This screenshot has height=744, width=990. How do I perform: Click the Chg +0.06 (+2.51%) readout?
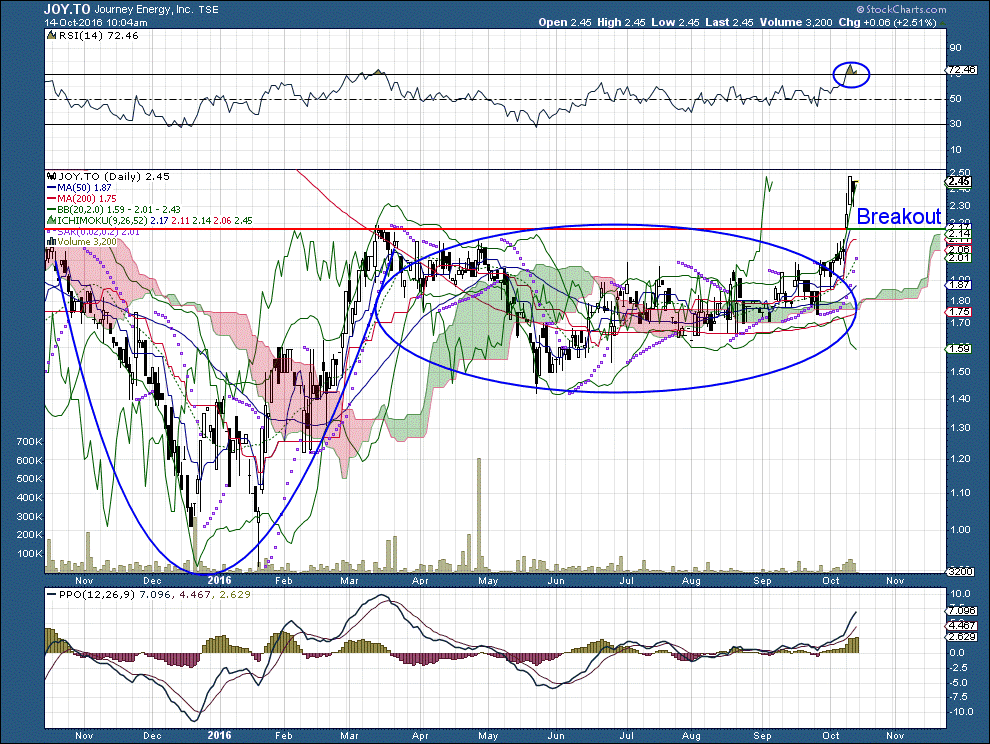click(x=888, y=23)
